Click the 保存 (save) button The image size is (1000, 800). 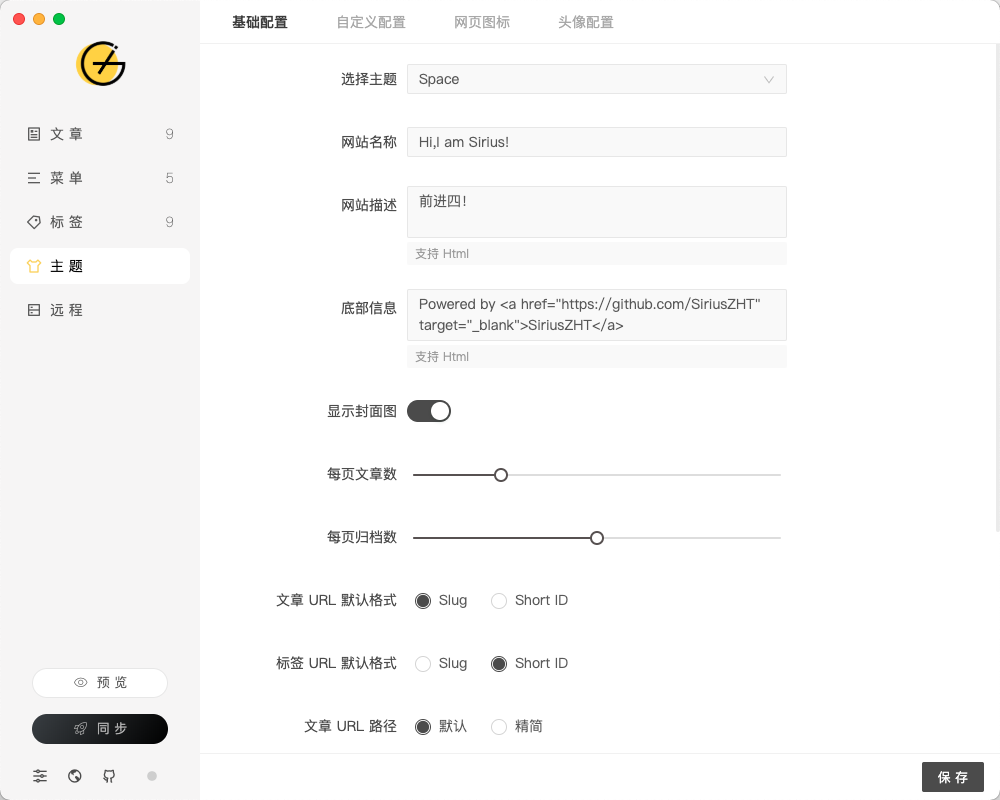tap(952, 777)
